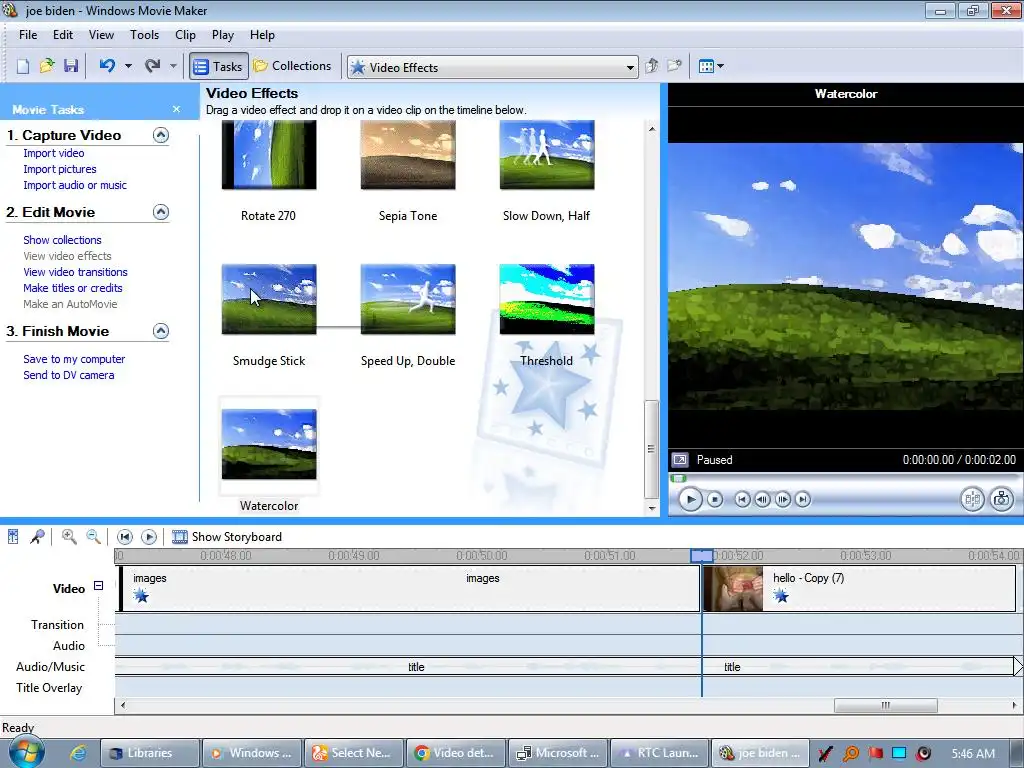Click the timeline playhead marker
This screenshot has height=768, width=1024.
pos(702,556)
